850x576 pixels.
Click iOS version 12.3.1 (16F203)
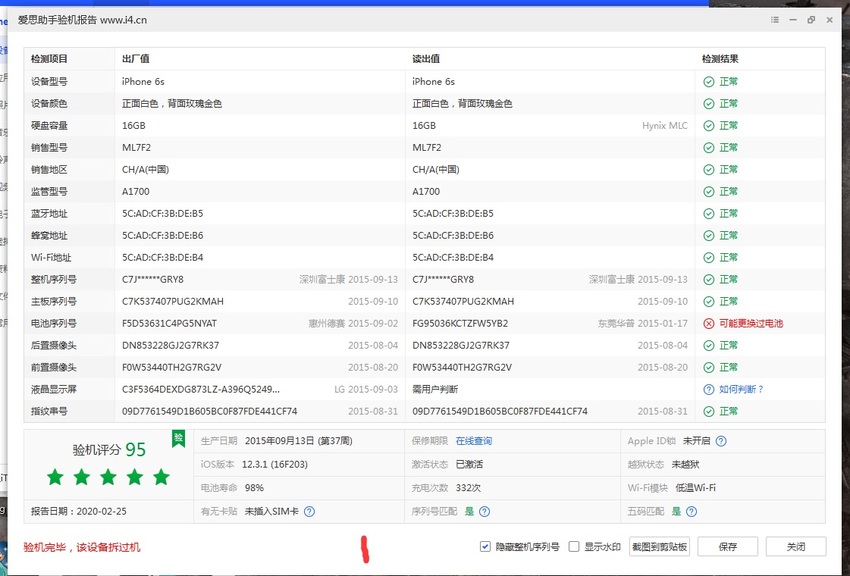[275, 464]
